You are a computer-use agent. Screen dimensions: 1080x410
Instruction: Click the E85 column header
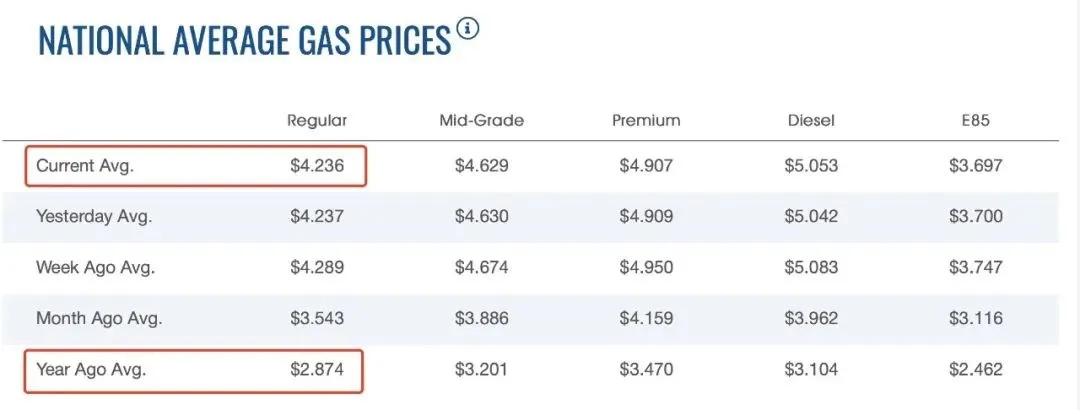pyautogui.click(x=975, y=120)
